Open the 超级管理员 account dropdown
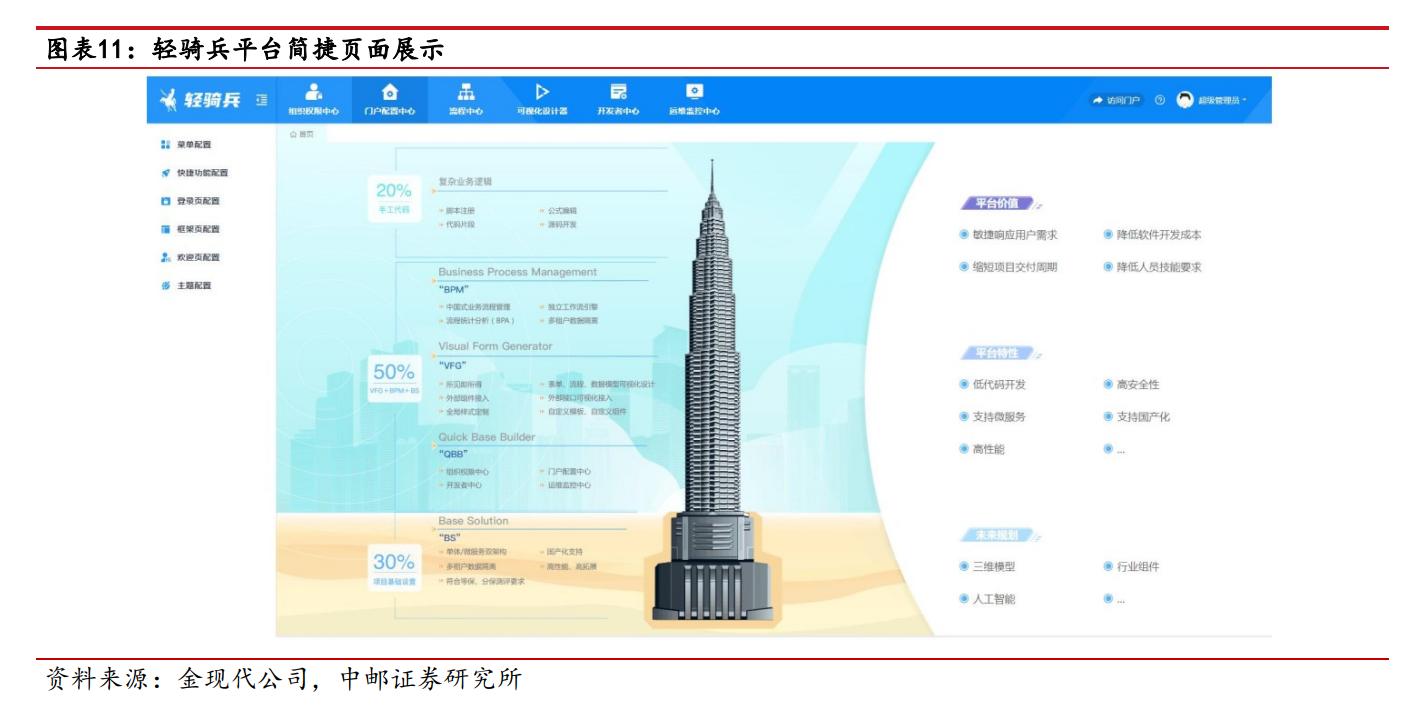The height and width of the screenshot is (705, 1420). 1222,101
